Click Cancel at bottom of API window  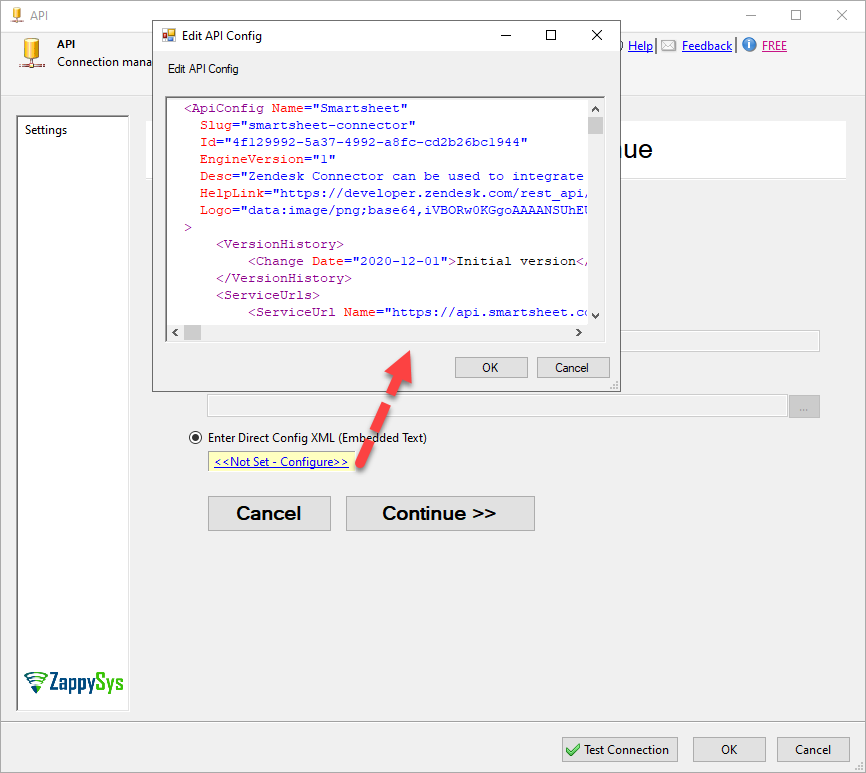click(813, 749)
